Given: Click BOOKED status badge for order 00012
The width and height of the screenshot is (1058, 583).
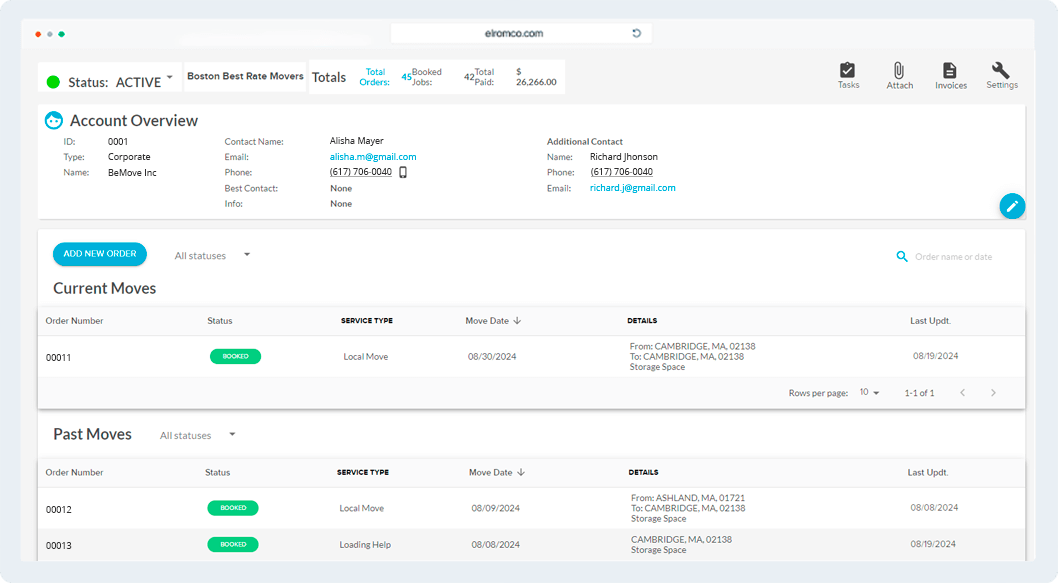Looking at the screenshot, I should 233,508.
